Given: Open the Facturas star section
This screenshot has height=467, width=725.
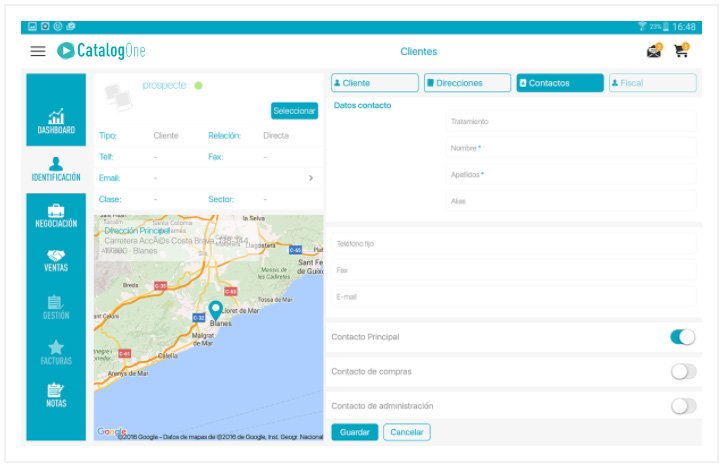Looking at the screenshot, I should (x=56, y=352).
